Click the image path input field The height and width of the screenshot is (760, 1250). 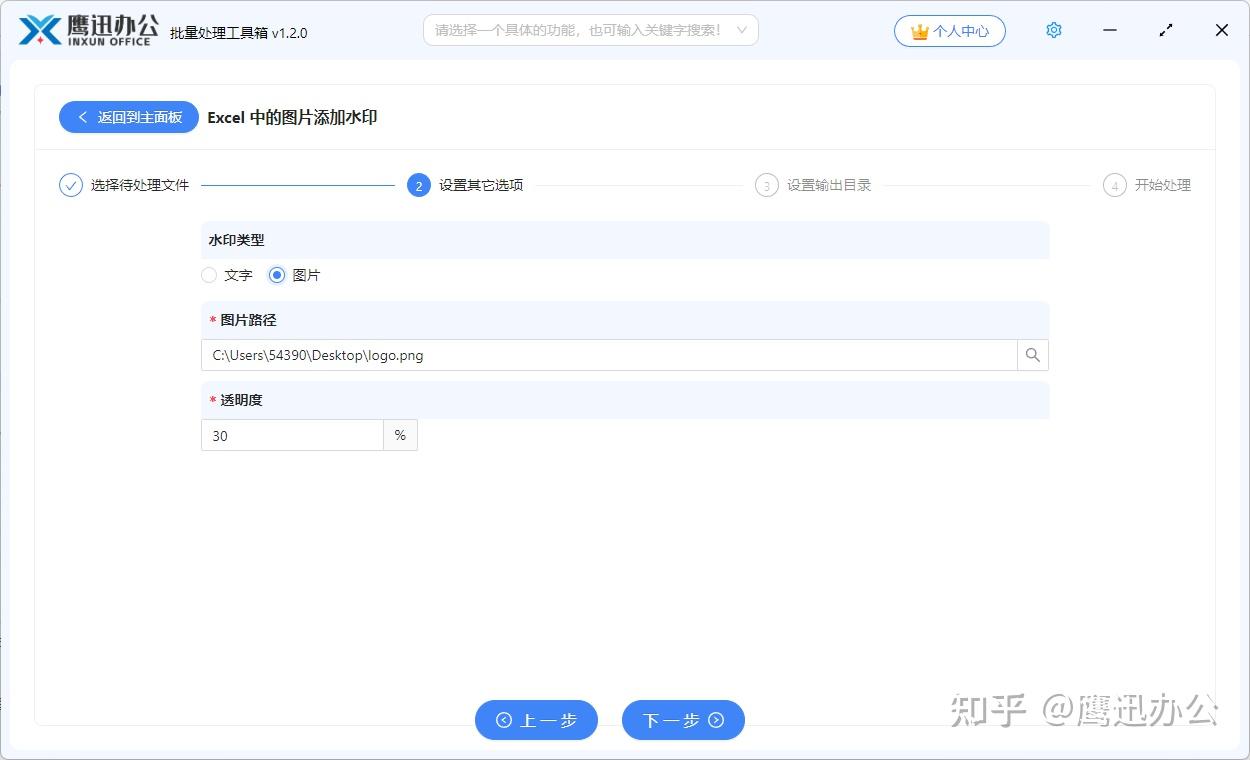click(609, 355)
